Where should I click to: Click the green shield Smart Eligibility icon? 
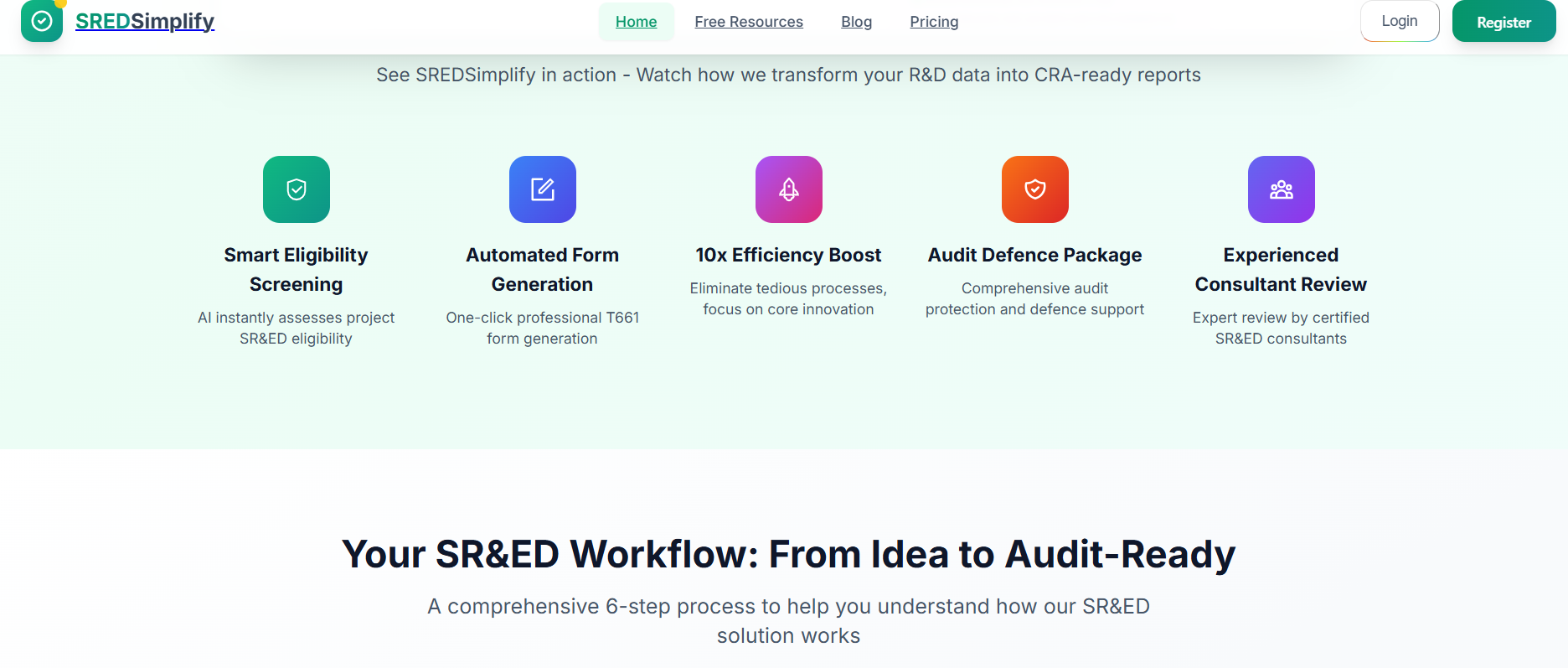tap(296, 189)
